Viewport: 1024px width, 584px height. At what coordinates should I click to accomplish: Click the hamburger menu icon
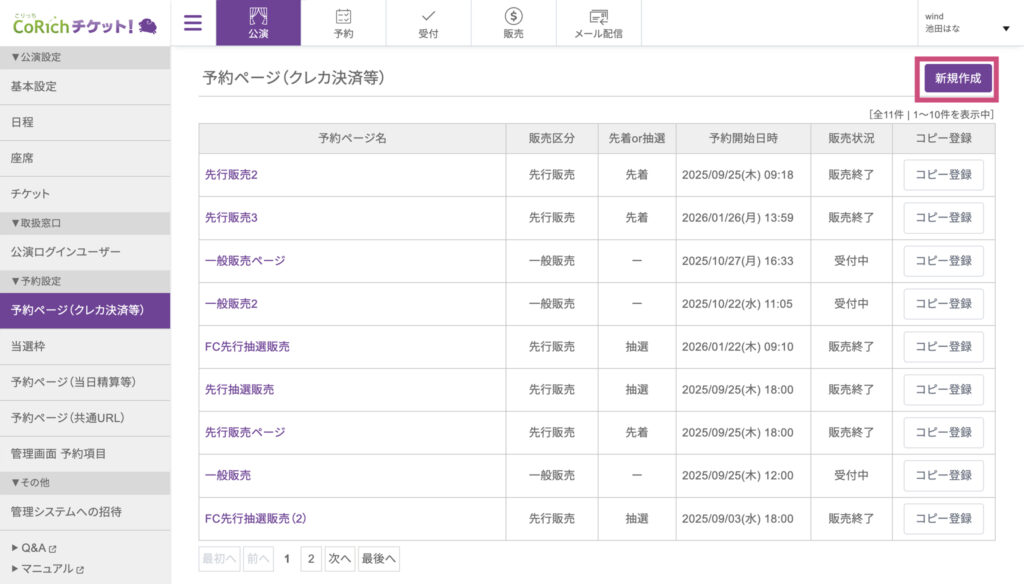193,23
